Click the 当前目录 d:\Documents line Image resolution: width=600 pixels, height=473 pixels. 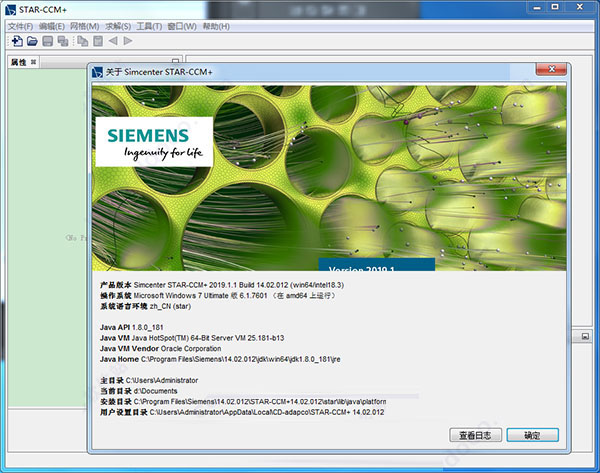click(139, 391)
